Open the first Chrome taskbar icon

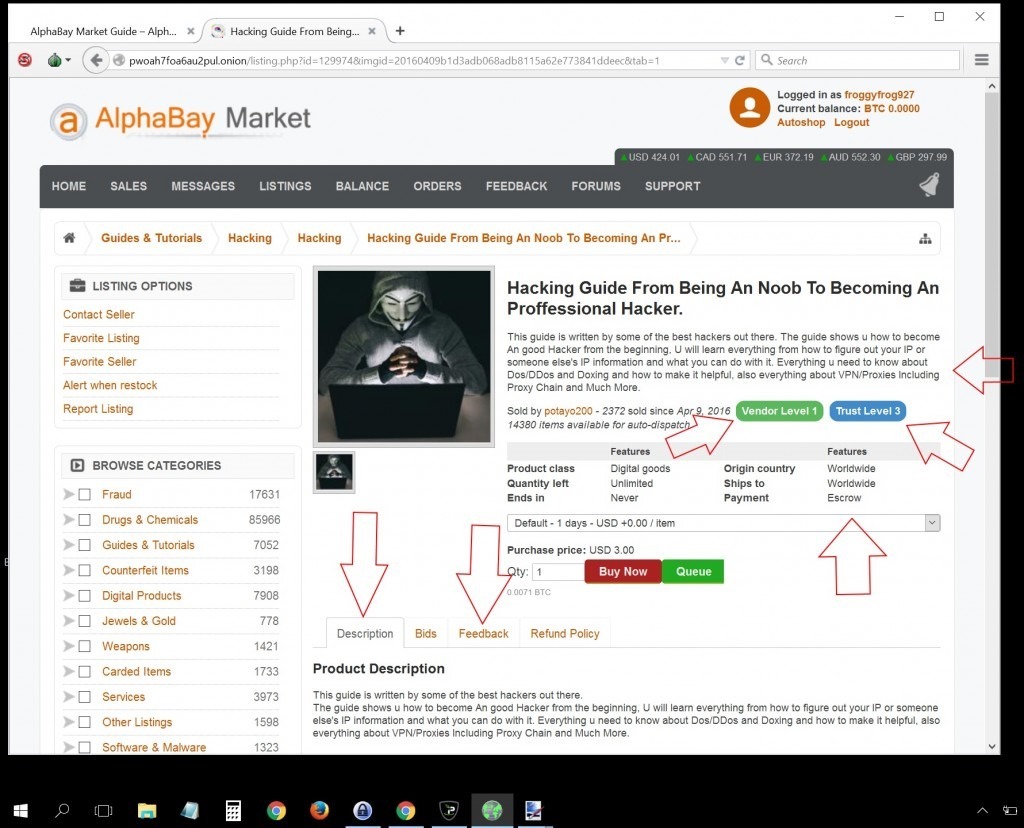click(x=276, y=811)
